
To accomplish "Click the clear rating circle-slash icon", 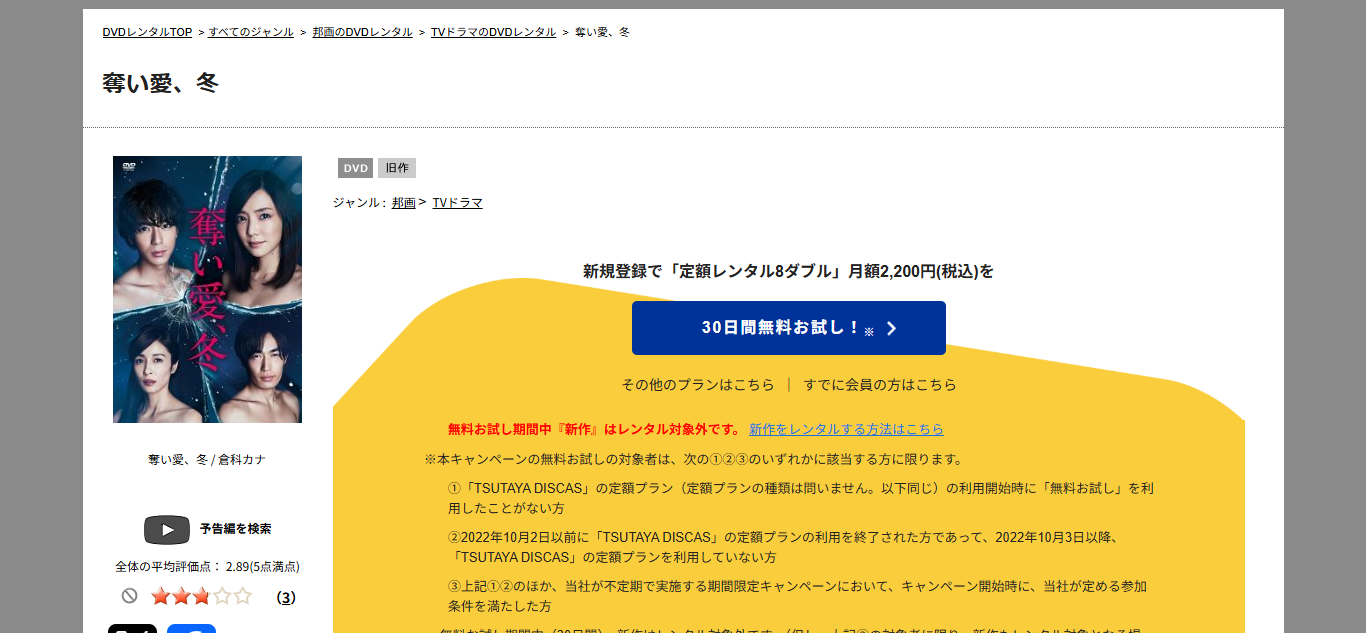I will (129, 596).
